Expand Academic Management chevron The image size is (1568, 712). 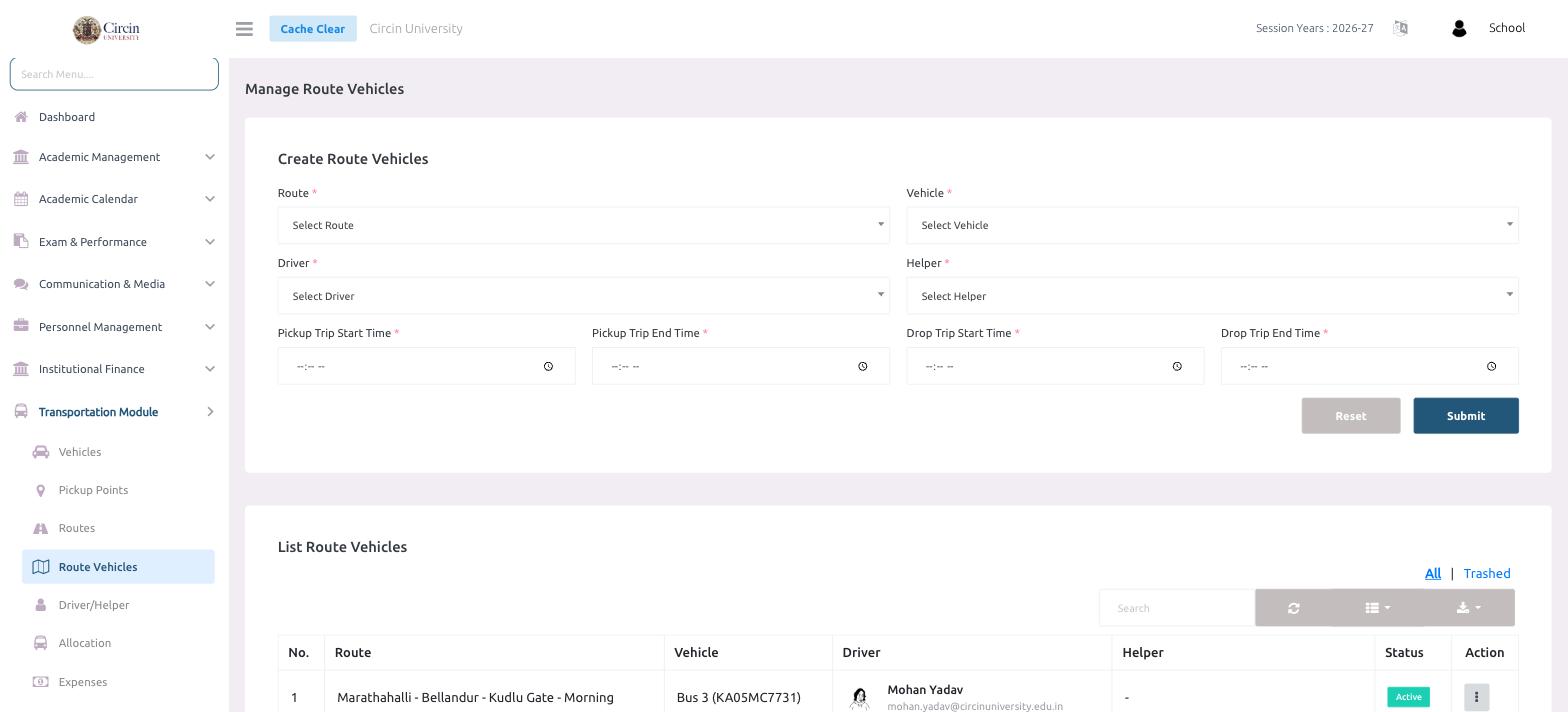pyautogui.click(x=210, y=157)
